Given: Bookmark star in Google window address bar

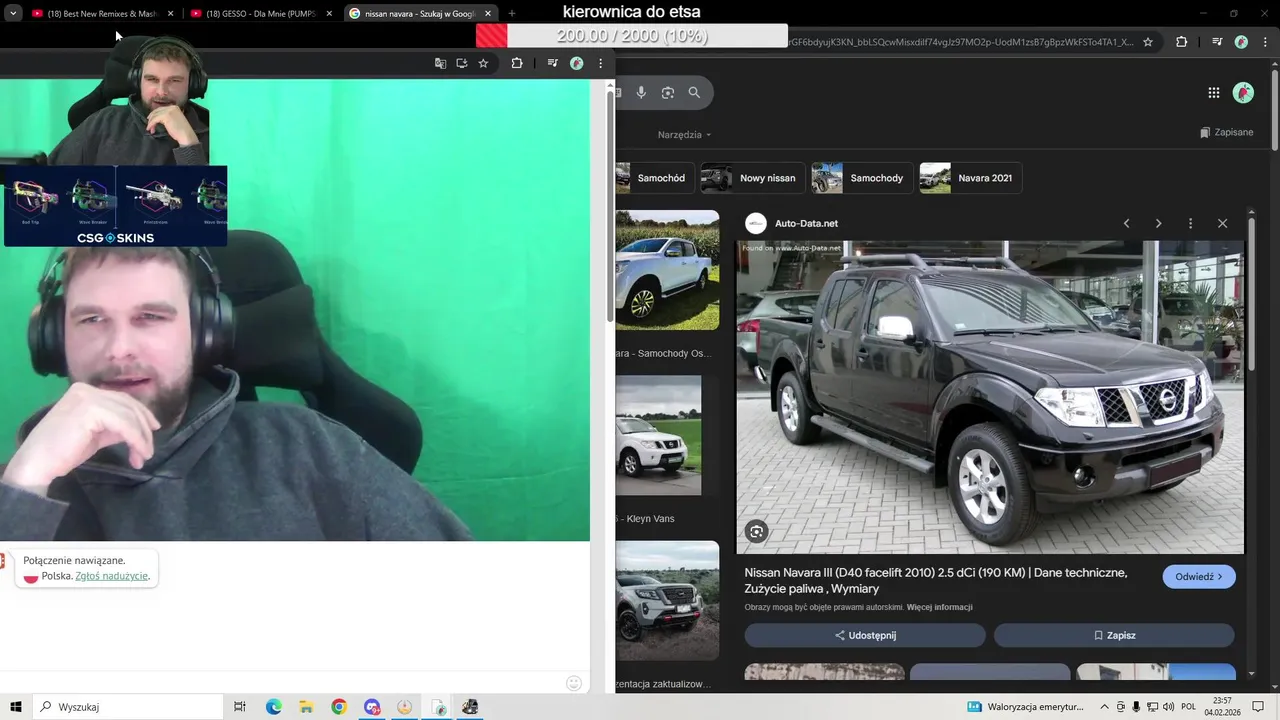Looking at the screenshot, I should tap(1148, 42).
